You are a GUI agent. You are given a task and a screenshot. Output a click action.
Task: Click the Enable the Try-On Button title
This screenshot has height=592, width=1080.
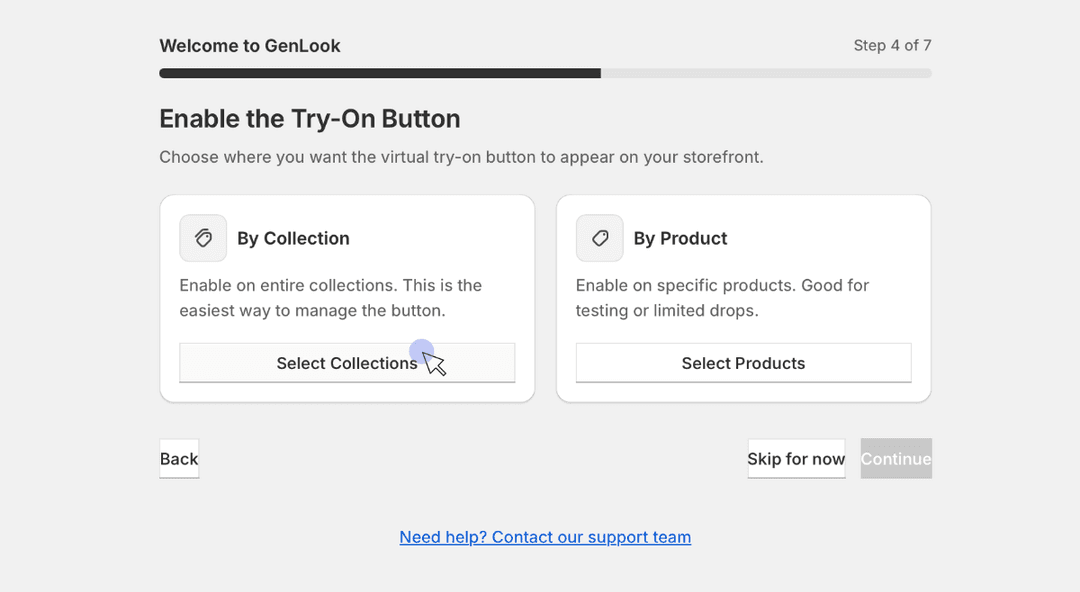tap(309, 118)
